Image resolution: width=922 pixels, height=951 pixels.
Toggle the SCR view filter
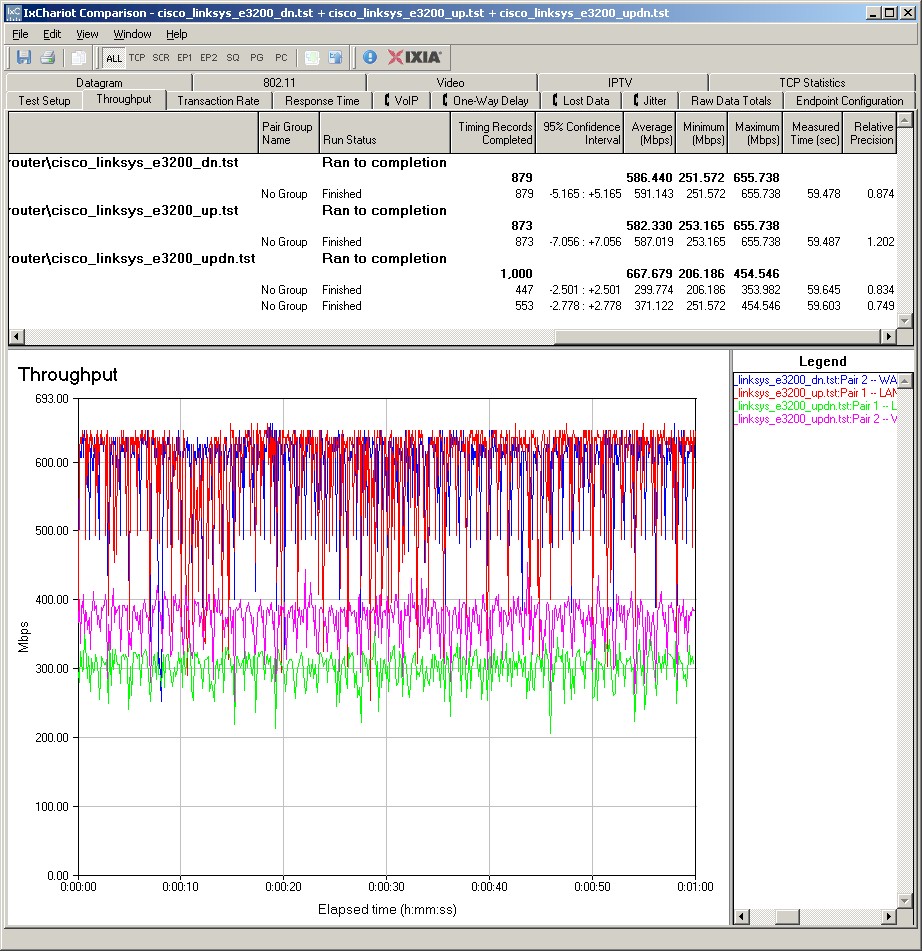click(161, 58)
